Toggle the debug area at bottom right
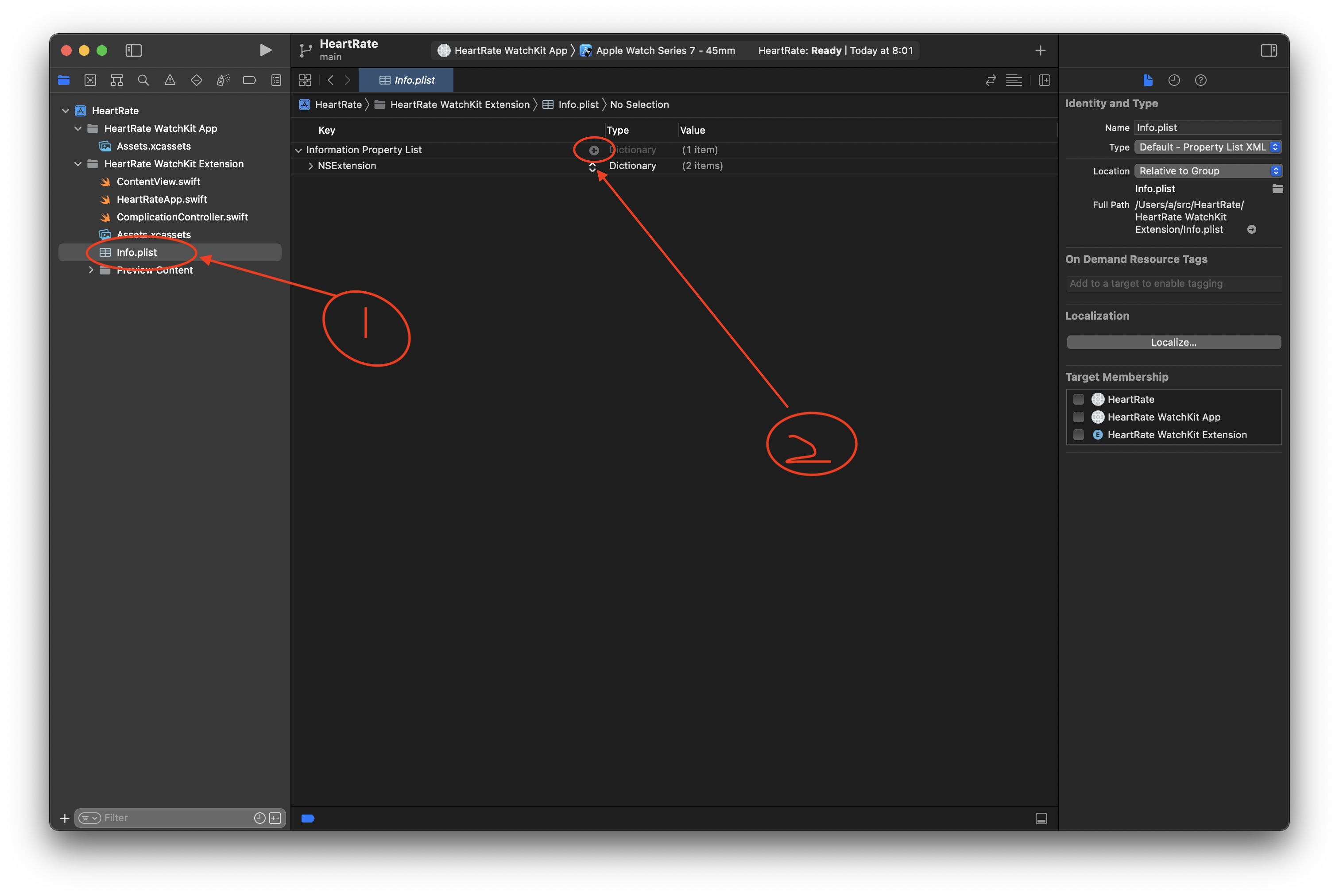The height and width of the screenshot is (896, 1339). 1041,818
